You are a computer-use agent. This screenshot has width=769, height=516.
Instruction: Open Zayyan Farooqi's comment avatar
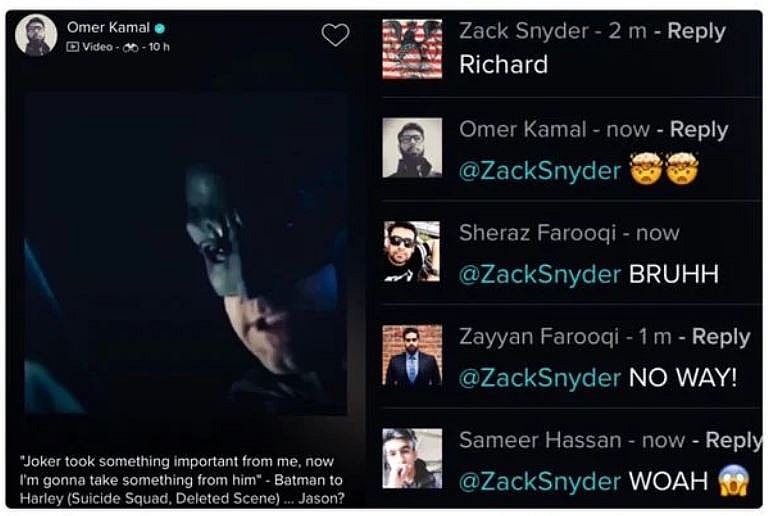pos(412,355)
